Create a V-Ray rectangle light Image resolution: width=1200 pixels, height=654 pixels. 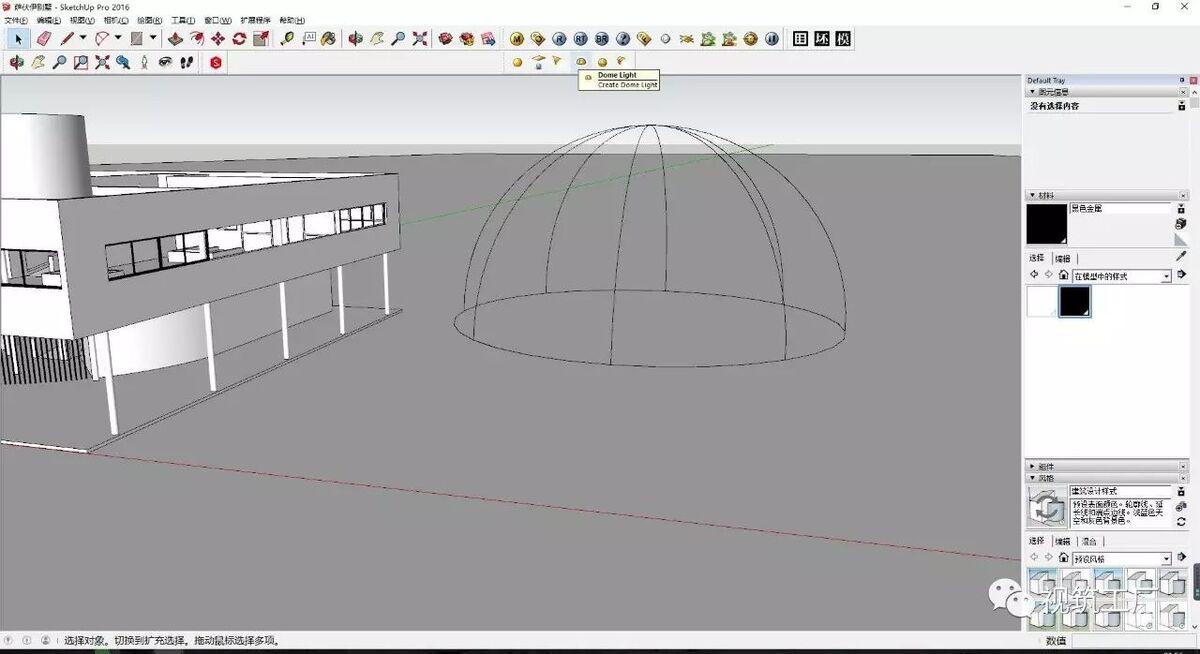[538, 62]
